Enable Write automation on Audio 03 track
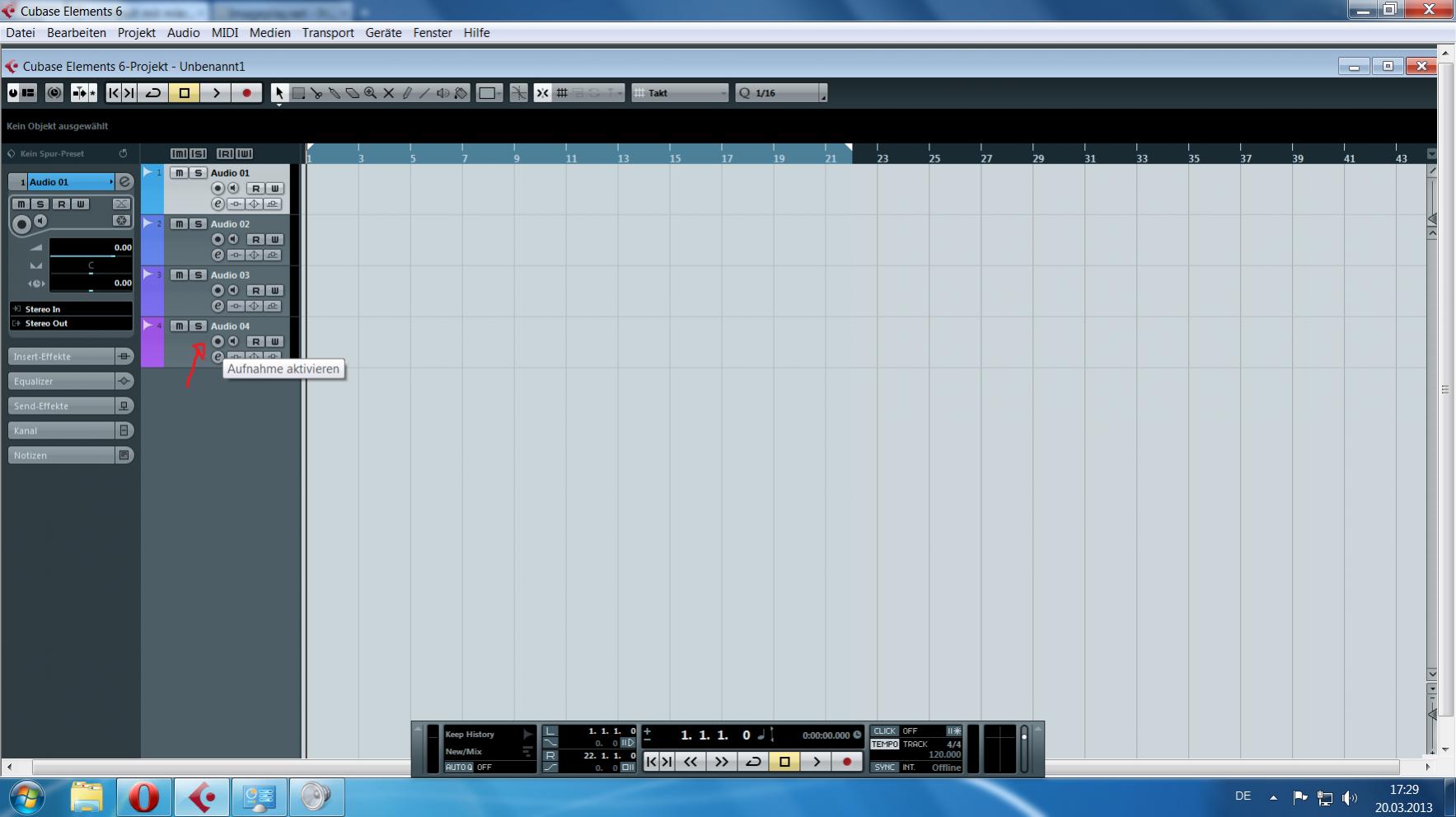 [274, 291]
